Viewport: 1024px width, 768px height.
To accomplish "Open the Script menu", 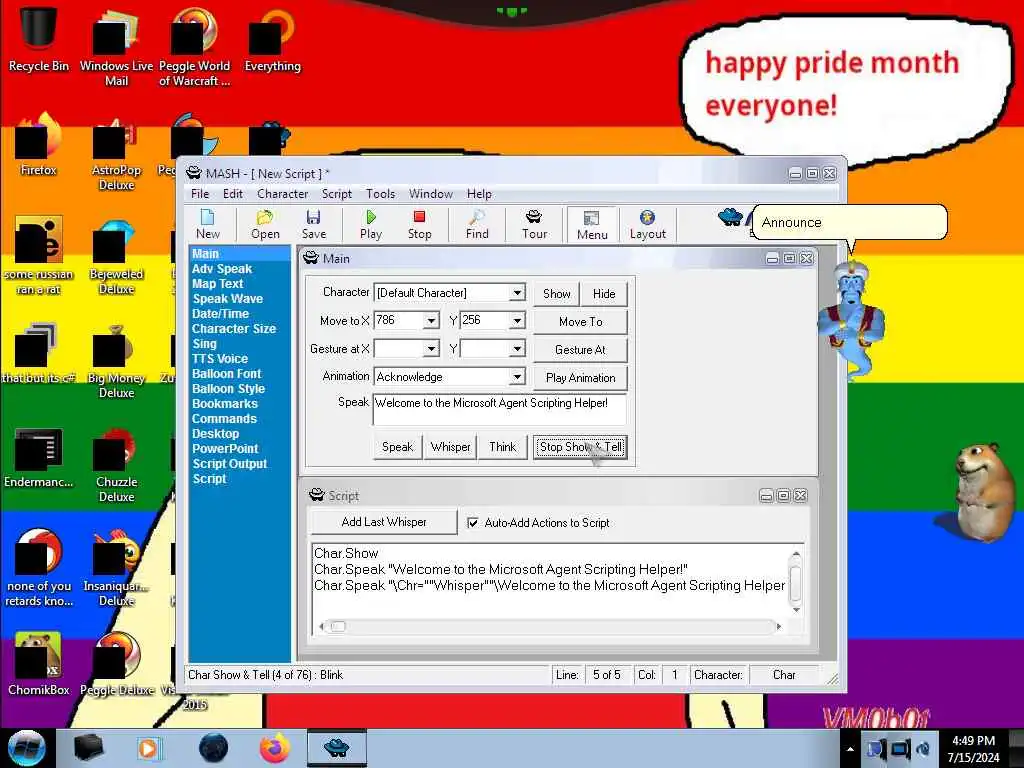I will tap(336, 194).
